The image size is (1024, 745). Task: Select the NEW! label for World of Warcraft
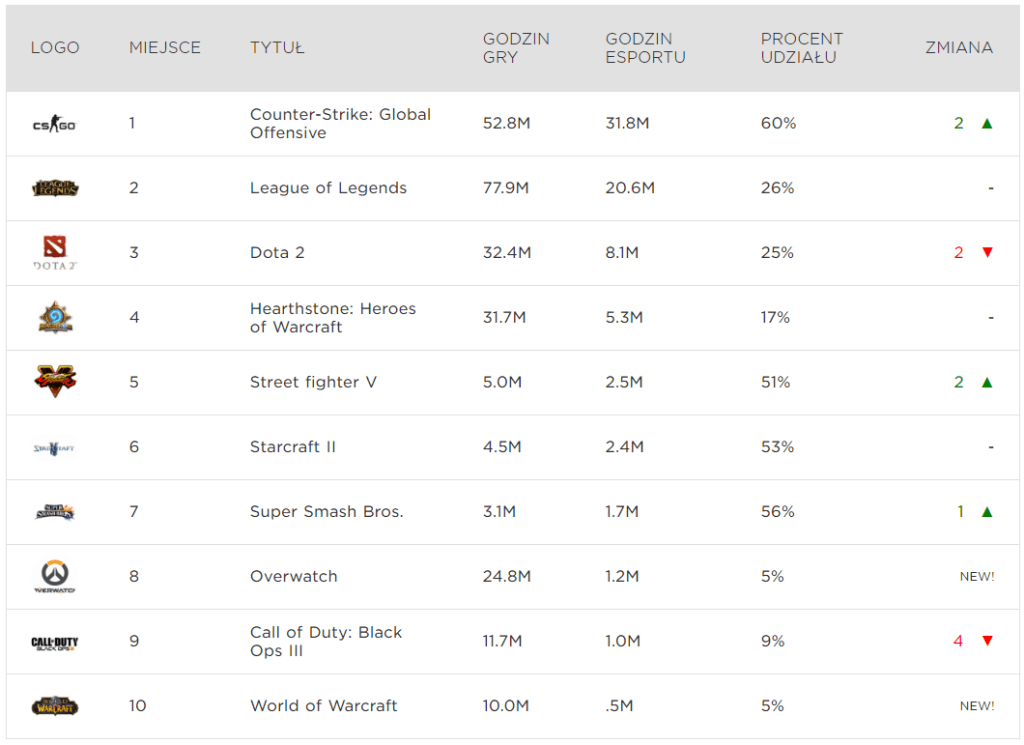tap(977, 706)
